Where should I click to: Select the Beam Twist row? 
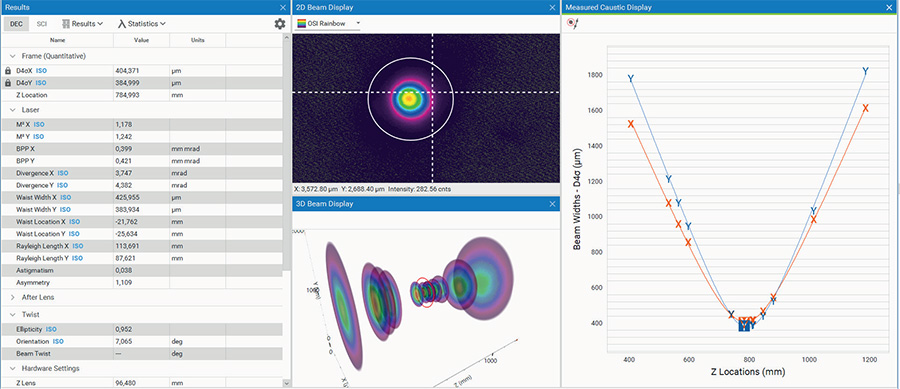click(142, 354)
